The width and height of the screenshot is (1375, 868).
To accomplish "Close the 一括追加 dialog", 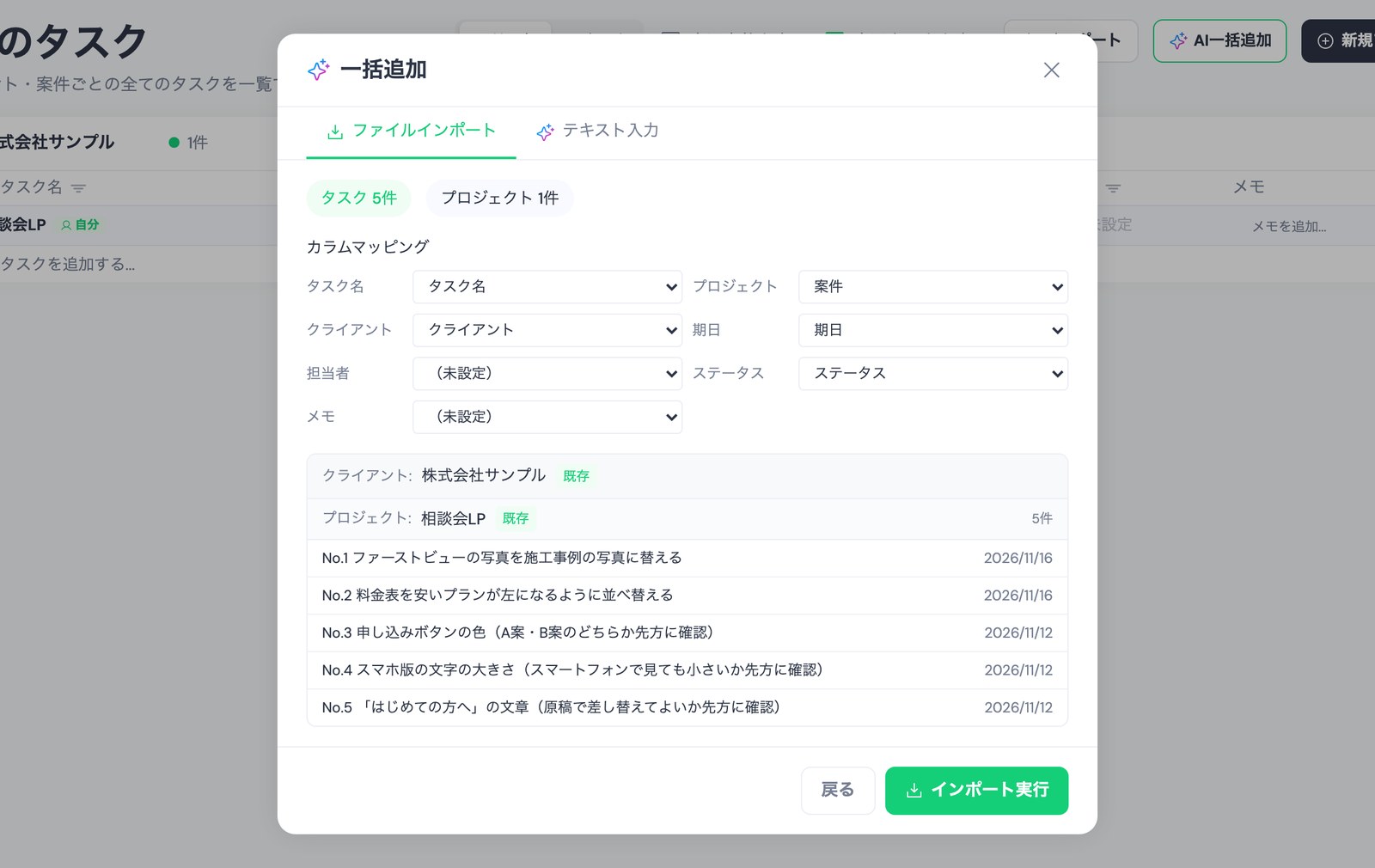I will pos(1051,70).
